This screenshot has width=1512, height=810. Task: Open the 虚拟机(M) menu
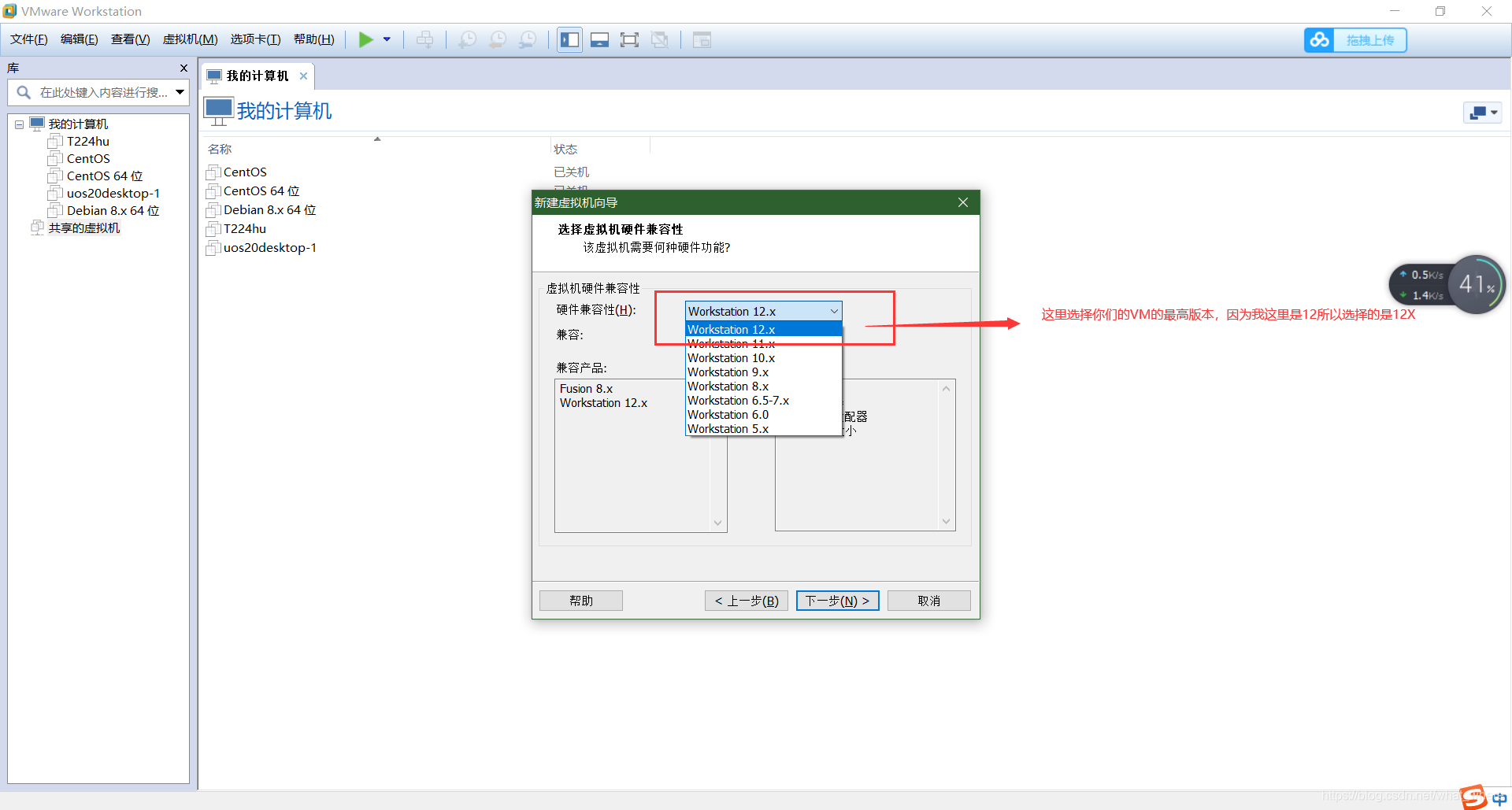191,39
